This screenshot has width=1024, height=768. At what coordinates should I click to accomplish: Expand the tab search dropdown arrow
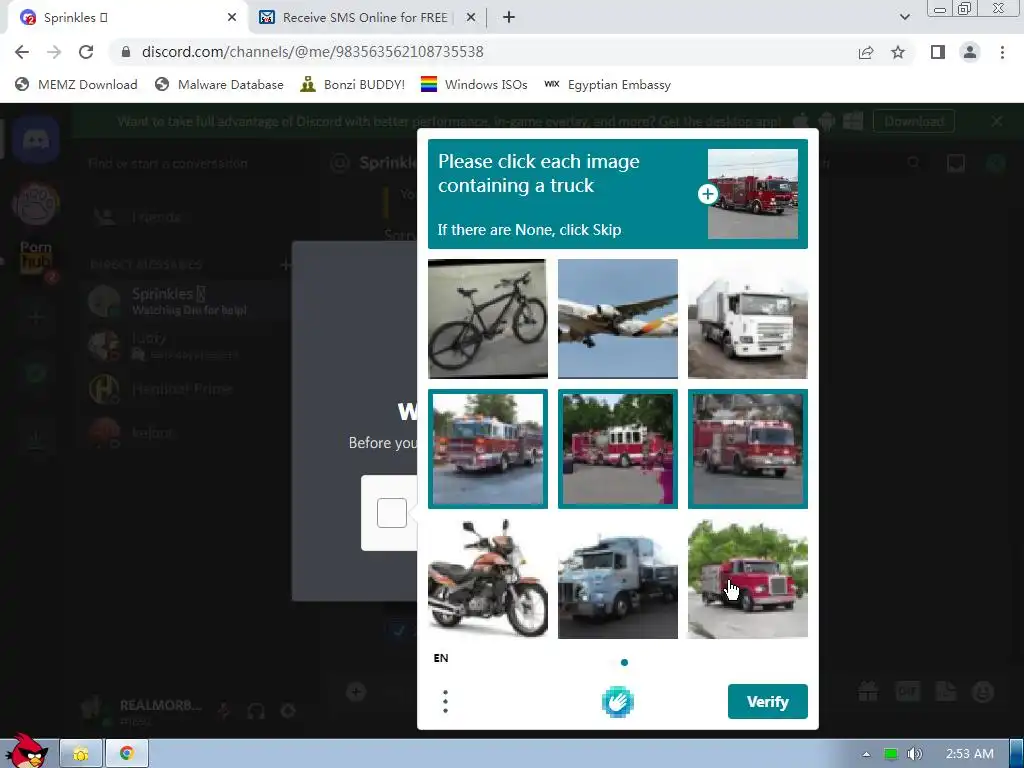coord(904,18)
